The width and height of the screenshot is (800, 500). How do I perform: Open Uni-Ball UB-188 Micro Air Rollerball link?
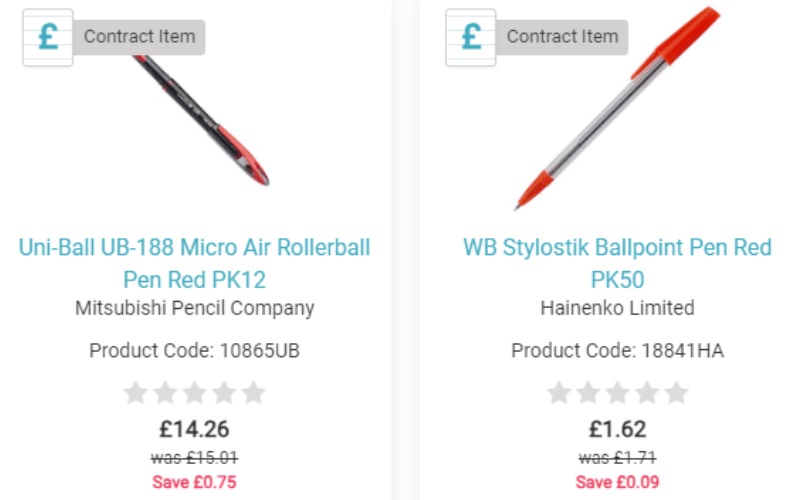point(194,264)
